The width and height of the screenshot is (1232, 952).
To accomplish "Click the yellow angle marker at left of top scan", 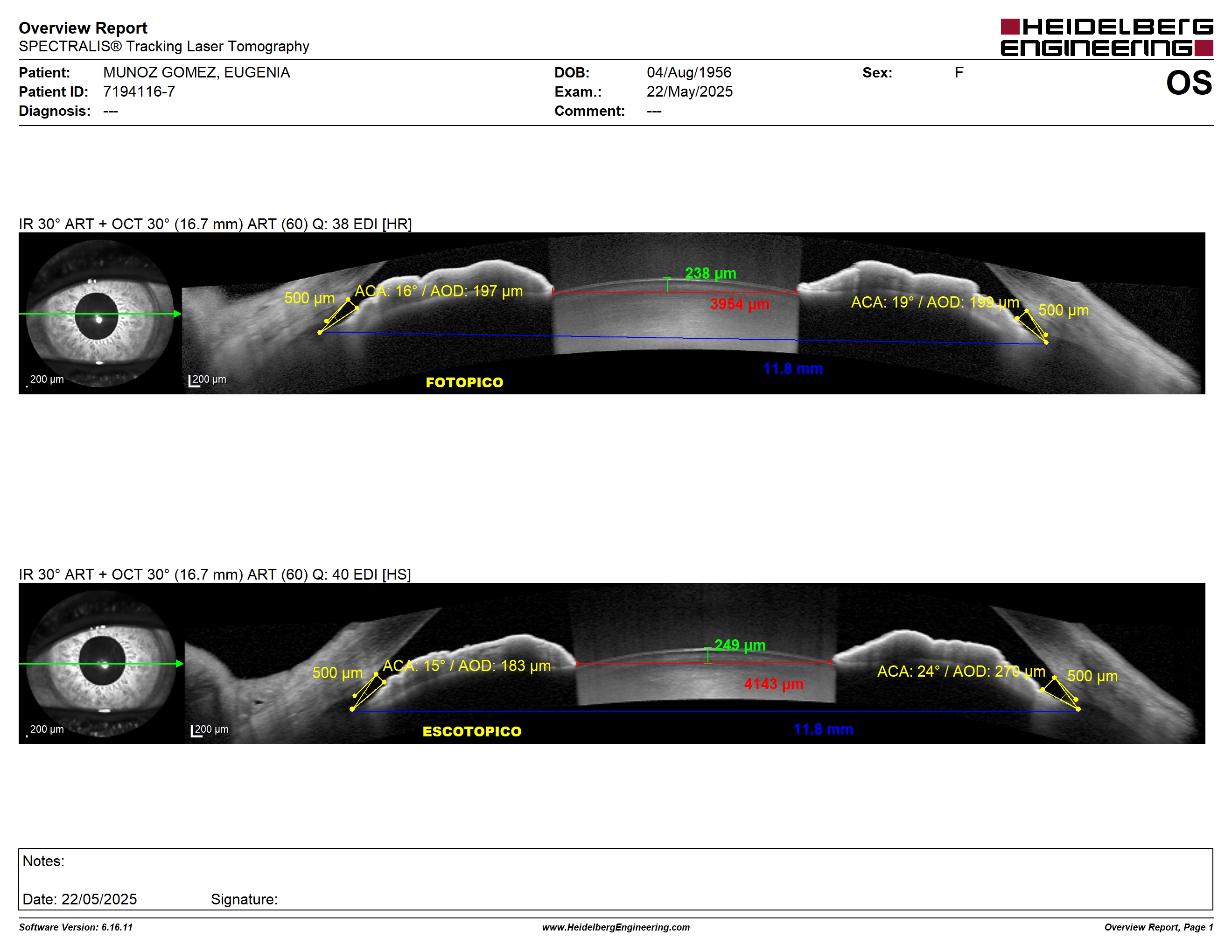I will 338,316.
